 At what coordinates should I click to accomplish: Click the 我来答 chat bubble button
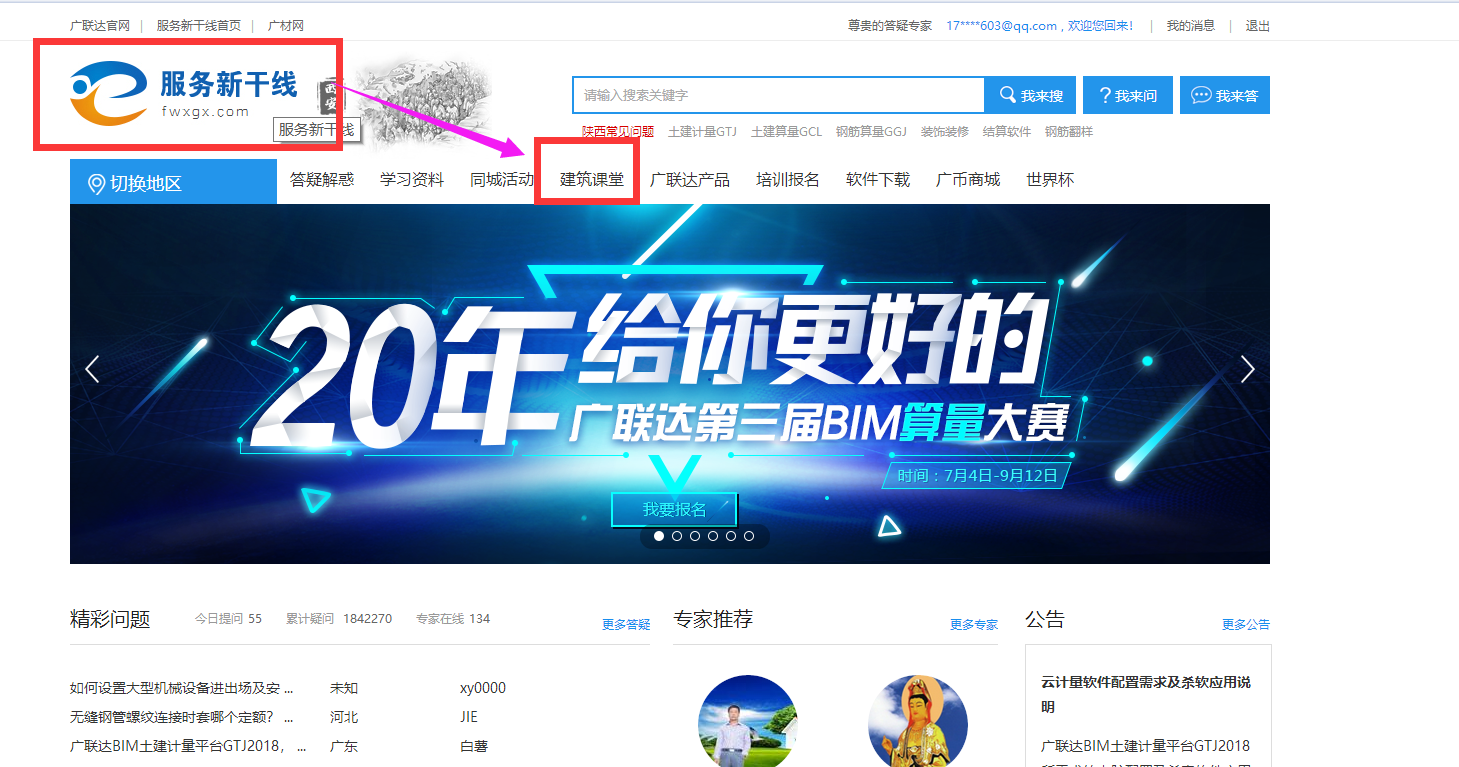(1225, 95)
